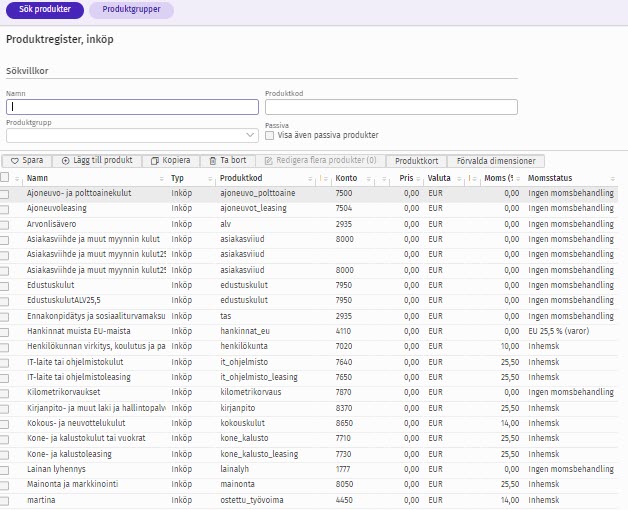Viewport: 628px width, 510px height.
Task: Click product code it_ohjelmisto_leasing
Action: [259, 377]
